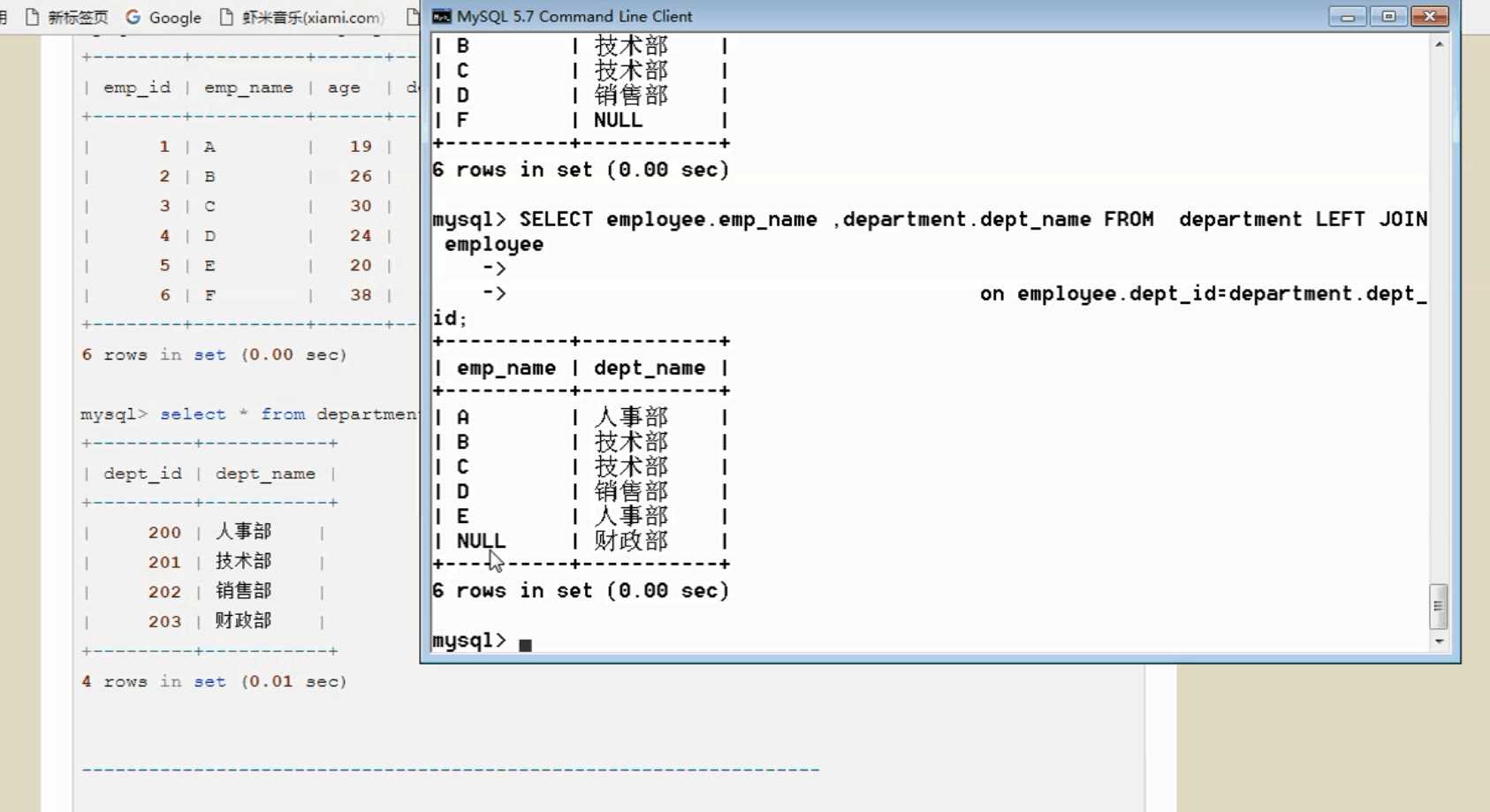
Task: Click 财政部 in the console join result
Action: pyautogui.click(x=631, y=541)
